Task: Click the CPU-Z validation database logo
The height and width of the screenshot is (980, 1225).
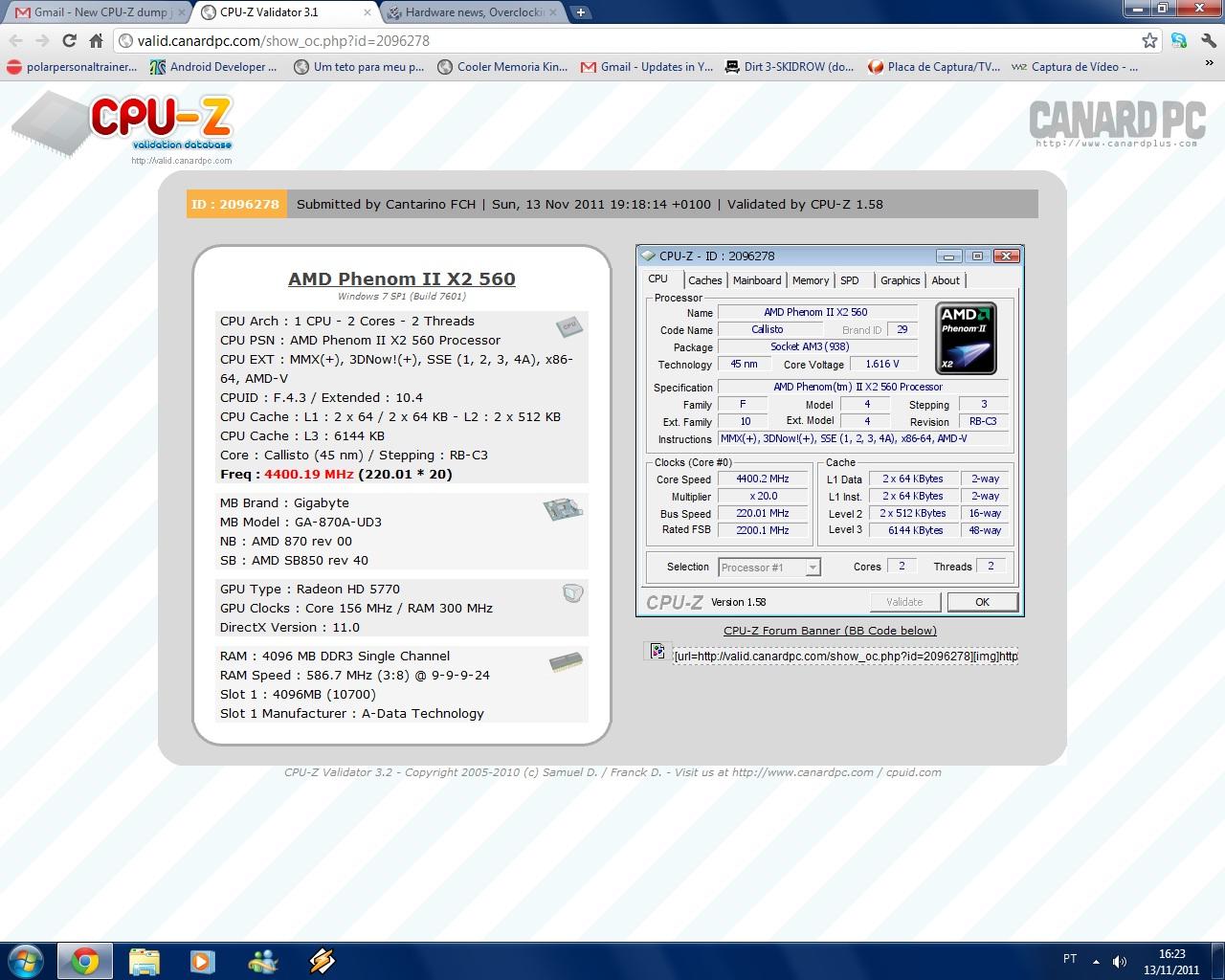Action: [x=122, y=125]
